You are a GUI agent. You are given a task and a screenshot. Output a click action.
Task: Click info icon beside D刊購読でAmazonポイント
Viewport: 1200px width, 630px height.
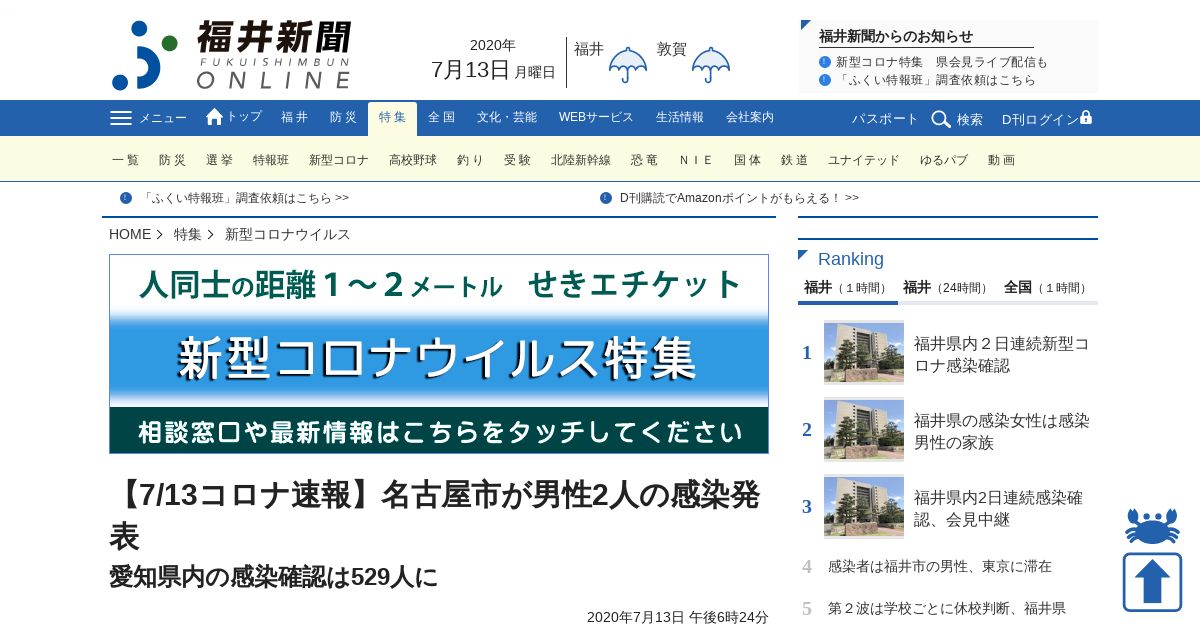(x=606, y=198)
